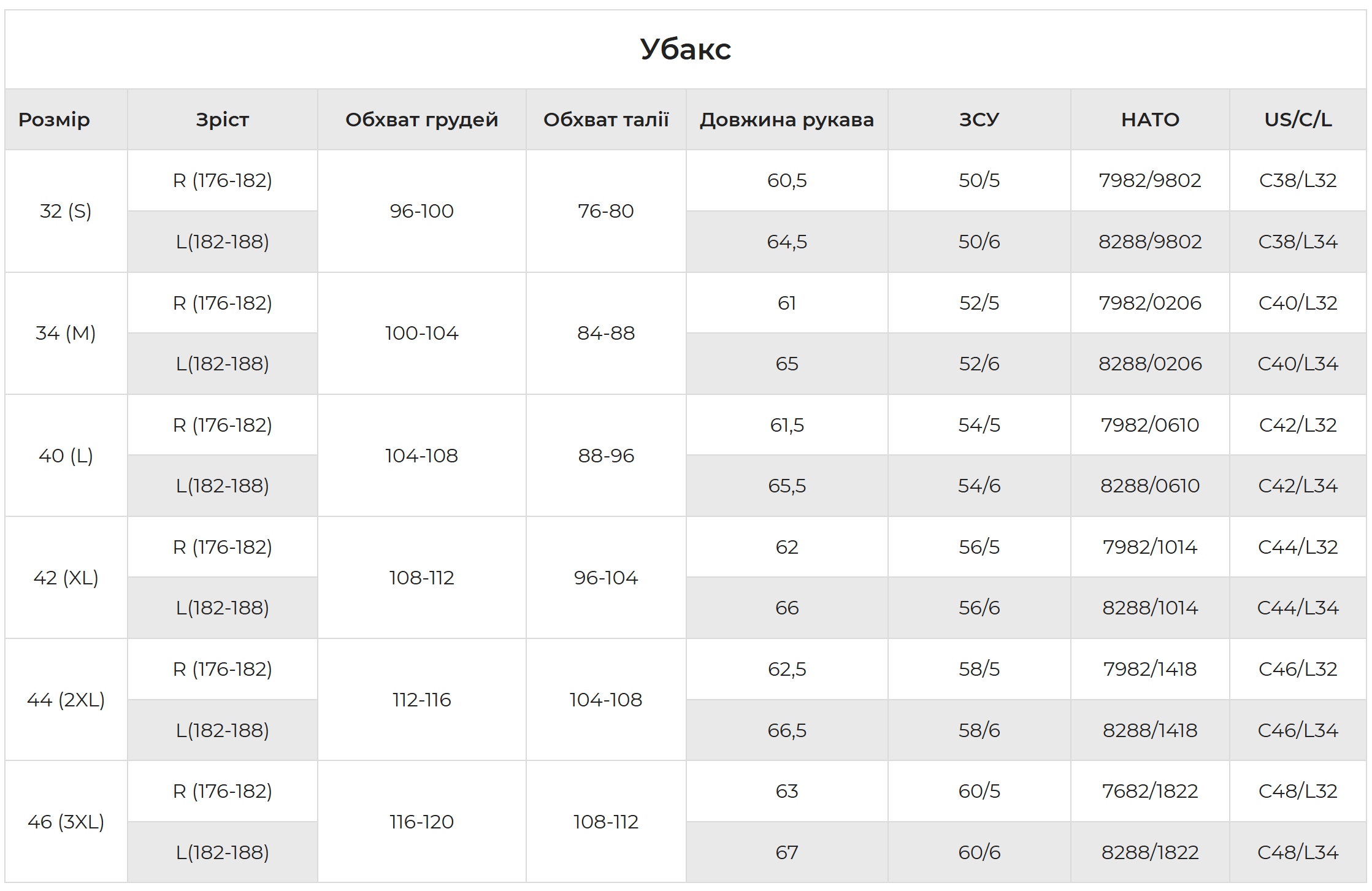
Task: Select the C42/L32 size cell
Action: [1298, 425]
